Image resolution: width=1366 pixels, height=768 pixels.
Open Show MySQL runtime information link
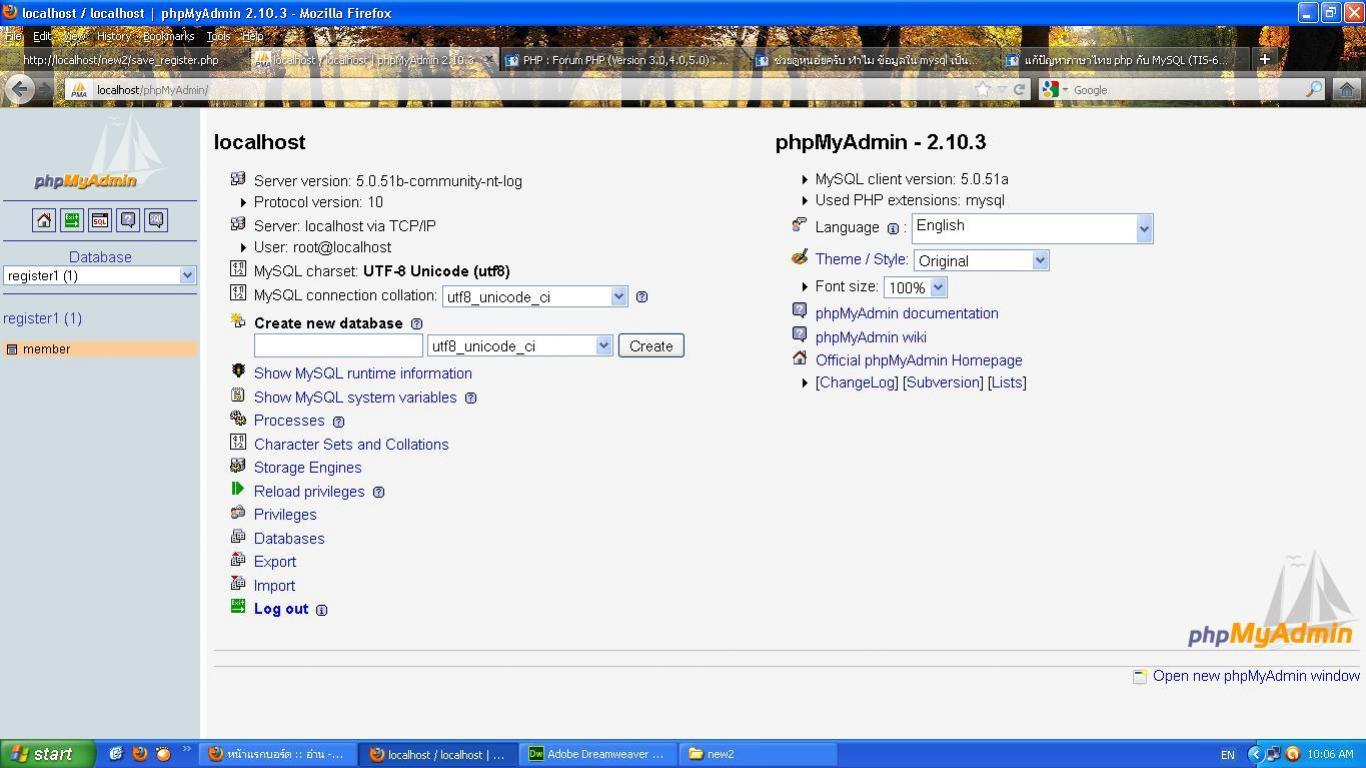pyautogui.click(x=363, y=373)
